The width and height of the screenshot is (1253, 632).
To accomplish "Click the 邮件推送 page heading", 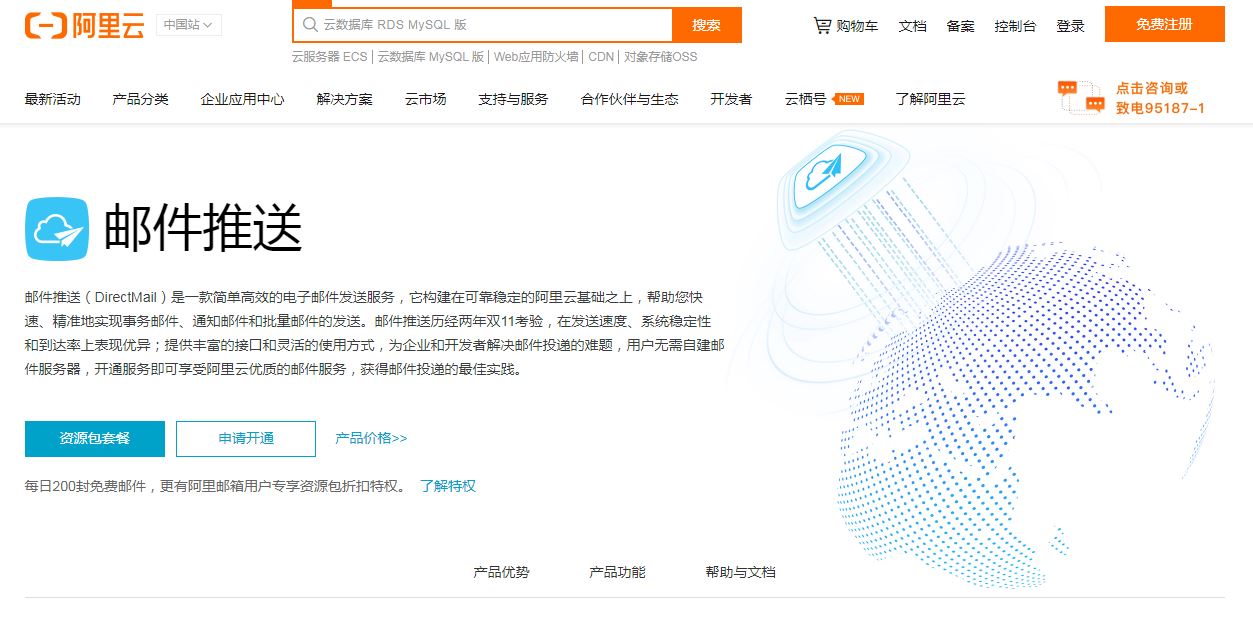I will (203, 228).
